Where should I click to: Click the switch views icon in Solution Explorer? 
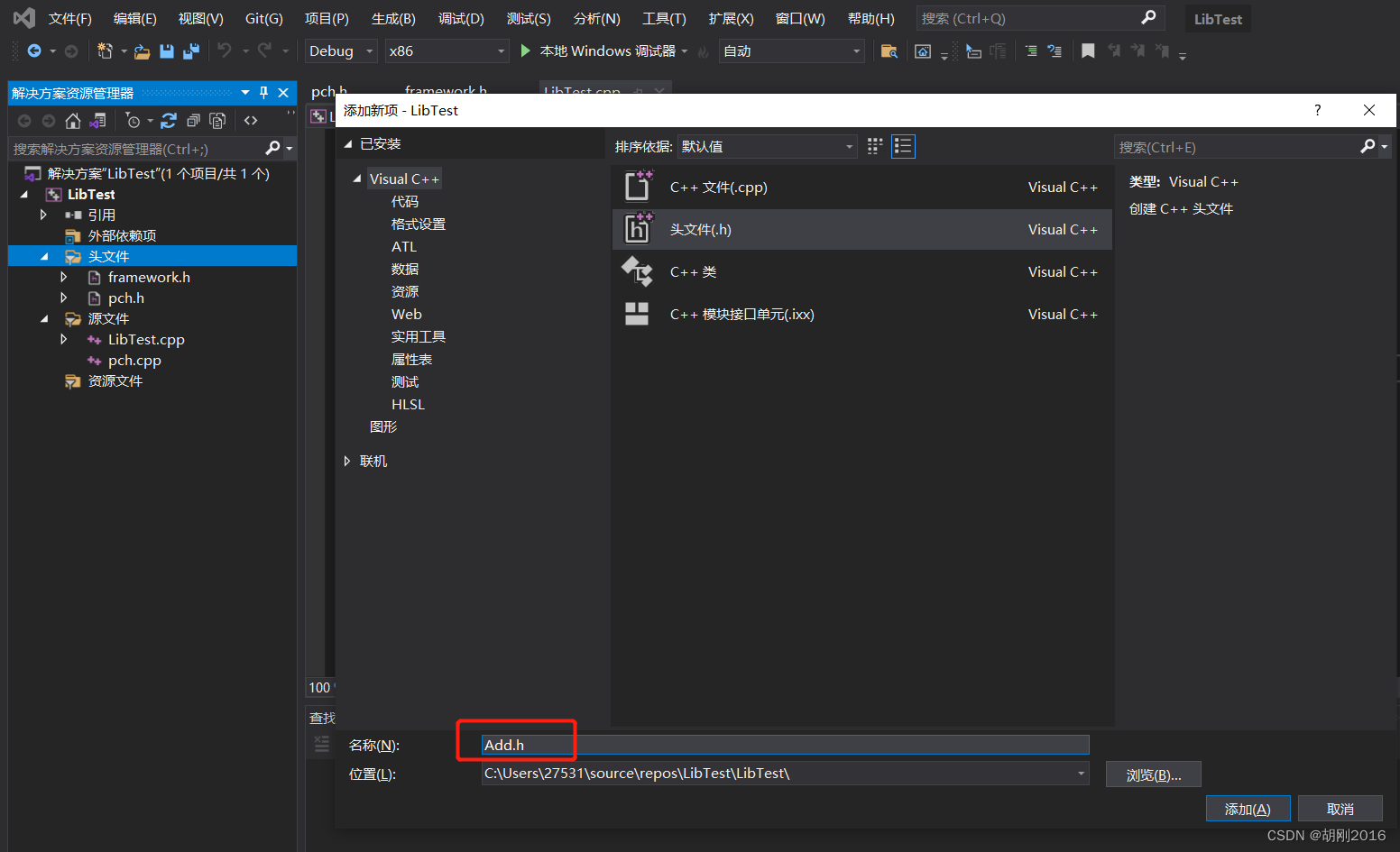tap(98, 121)
